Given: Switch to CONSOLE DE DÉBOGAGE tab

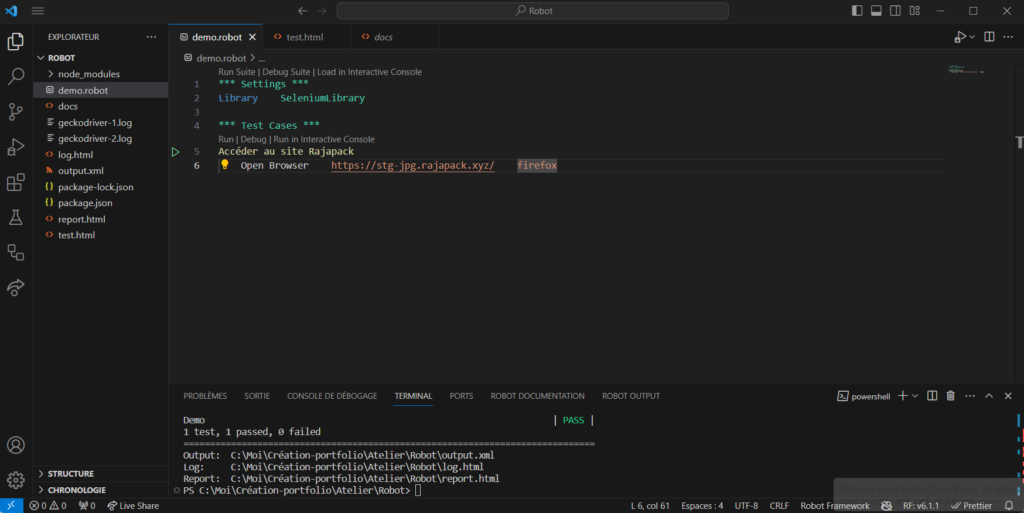Looking at the screenshot, I should [x=332, y=396].
